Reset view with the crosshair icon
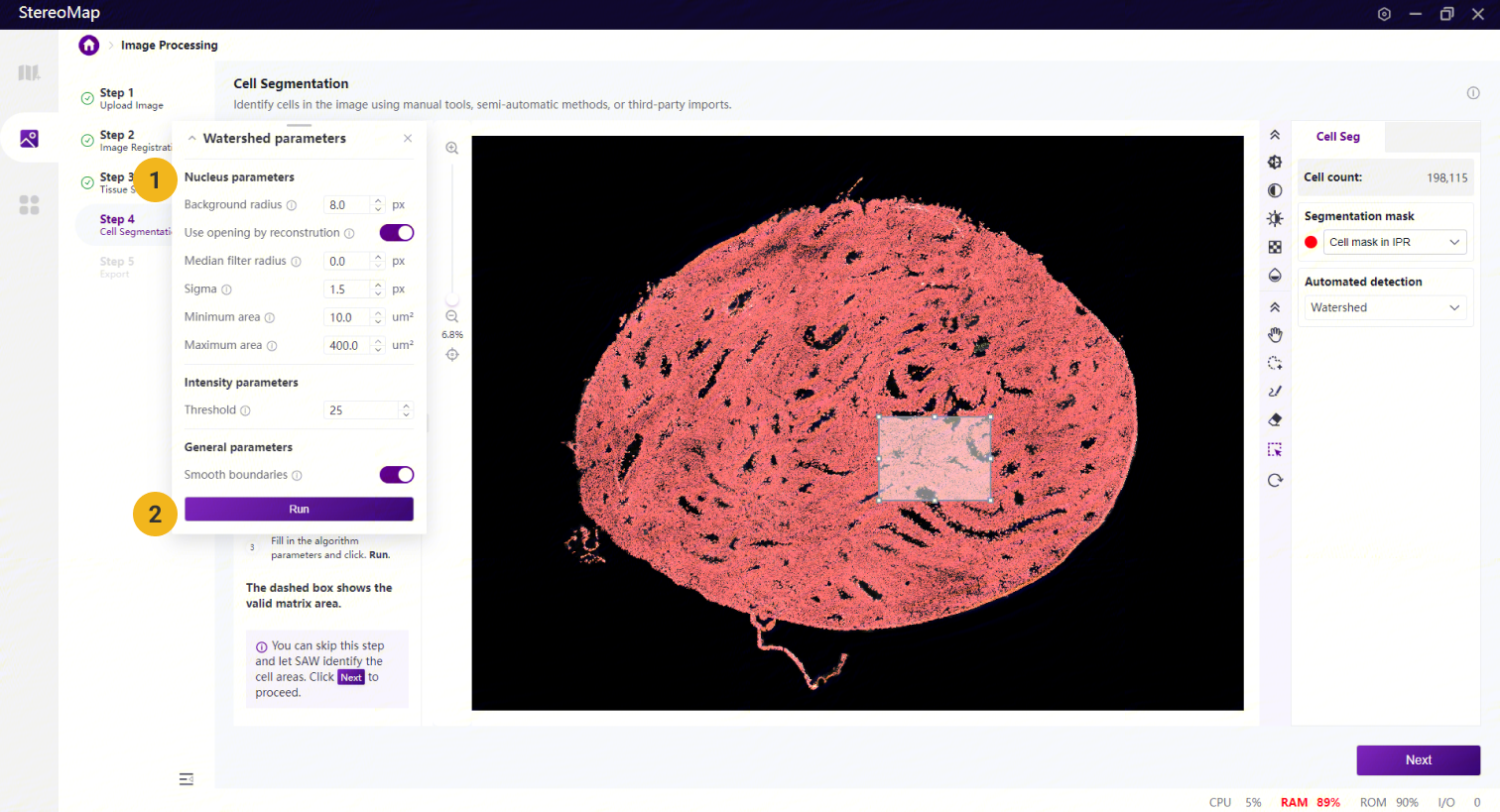 451,355
